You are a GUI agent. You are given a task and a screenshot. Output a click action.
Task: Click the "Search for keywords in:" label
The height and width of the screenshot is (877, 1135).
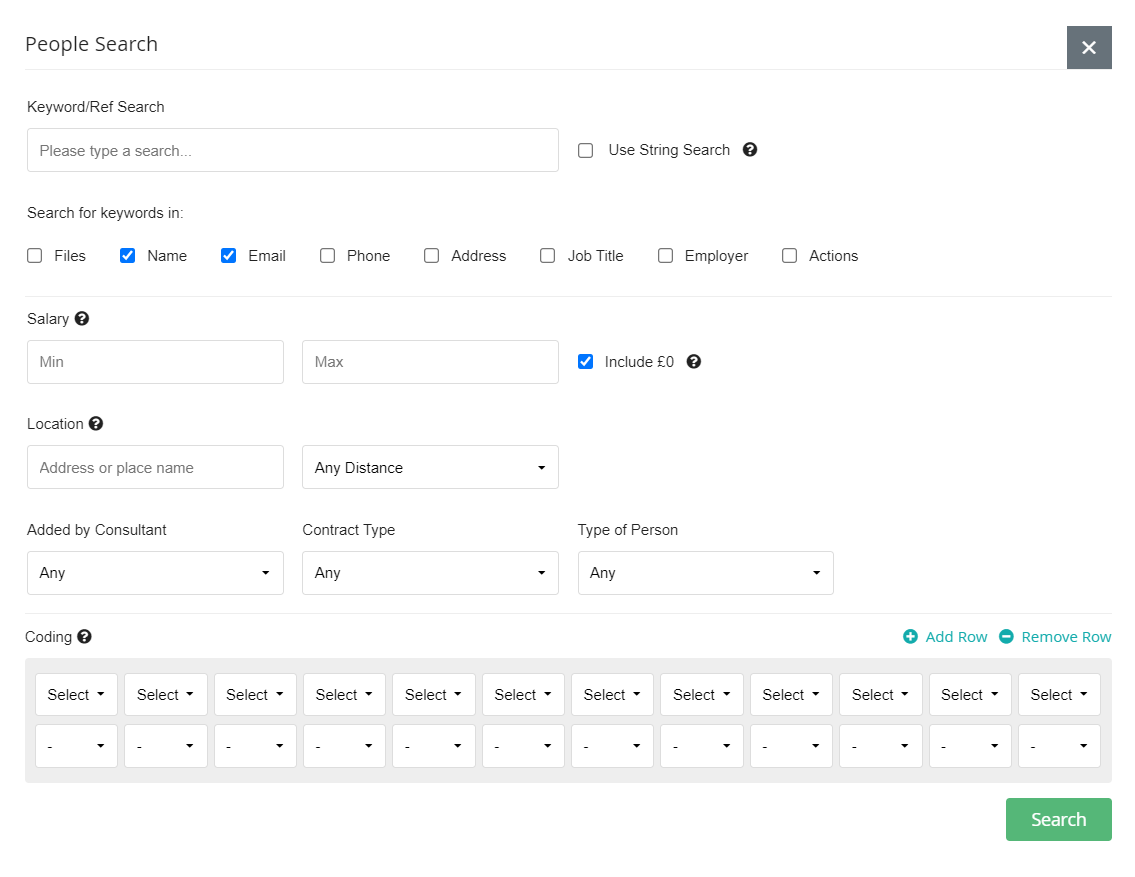[x=105, y=213]
